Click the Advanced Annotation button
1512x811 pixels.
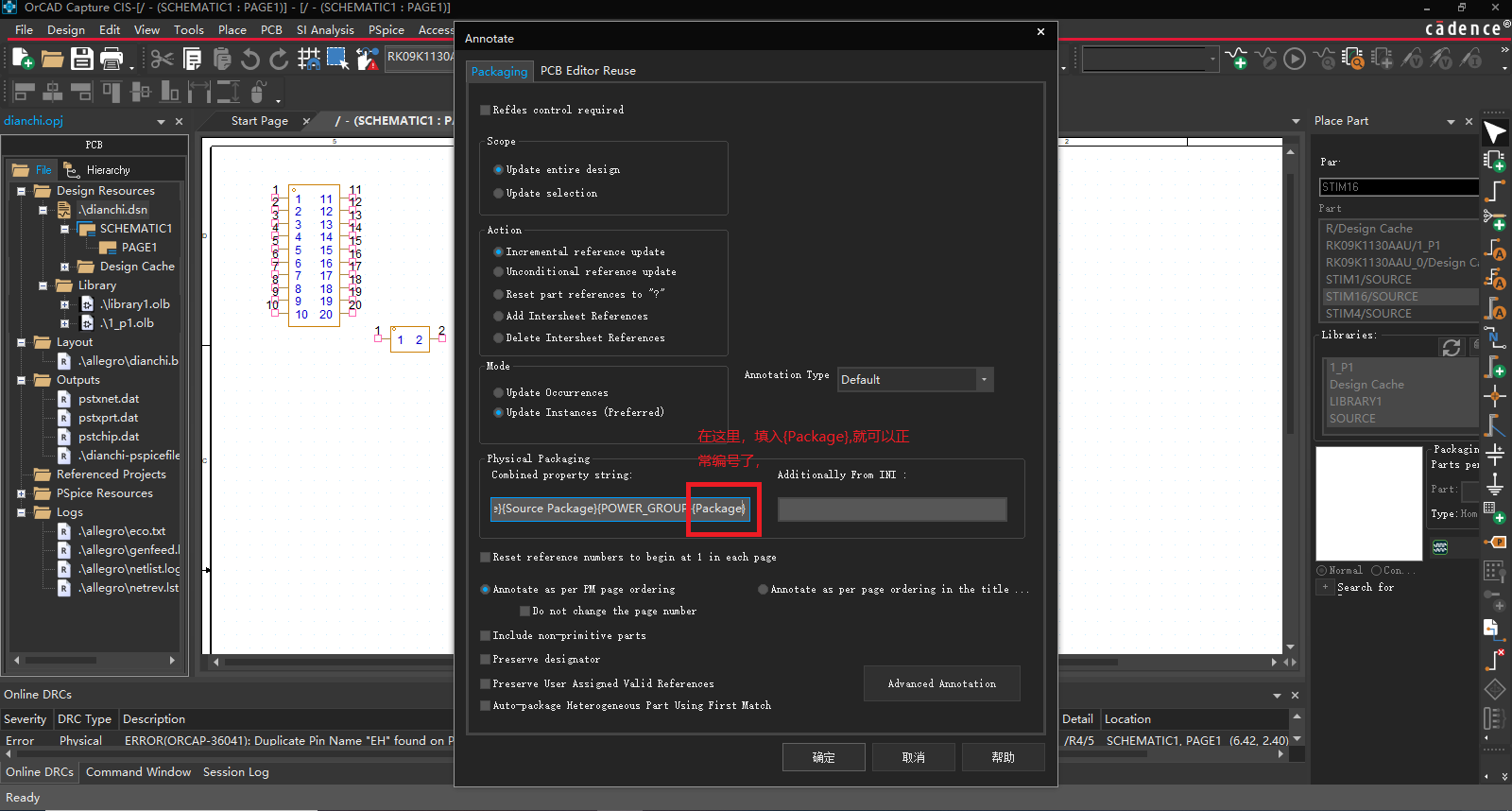pos(942,683)
